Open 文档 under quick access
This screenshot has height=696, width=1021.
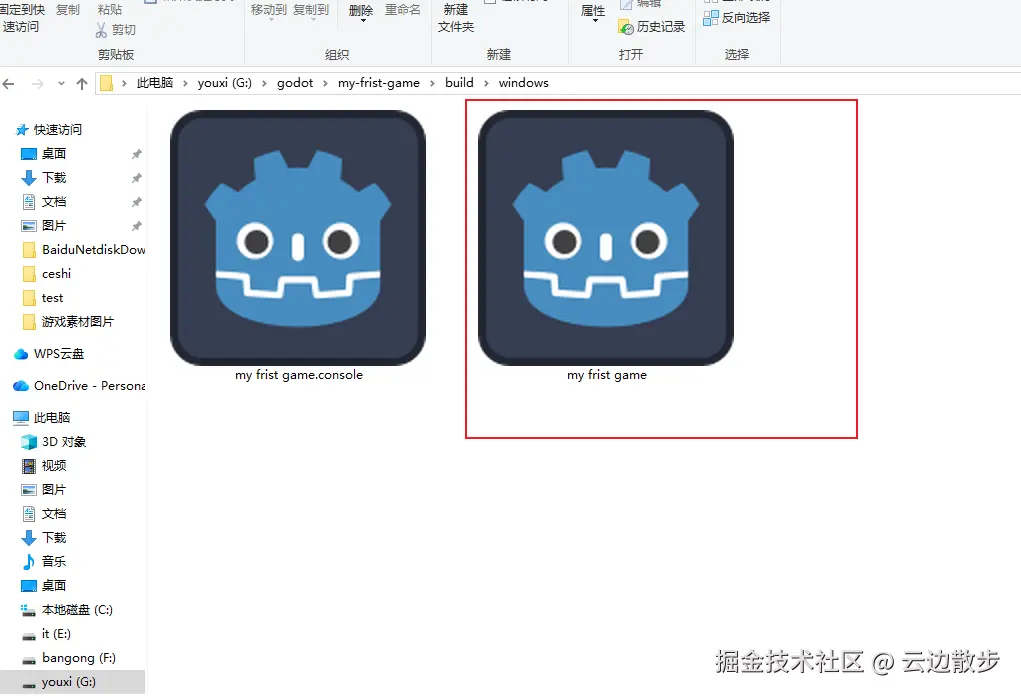coord(54,202)
